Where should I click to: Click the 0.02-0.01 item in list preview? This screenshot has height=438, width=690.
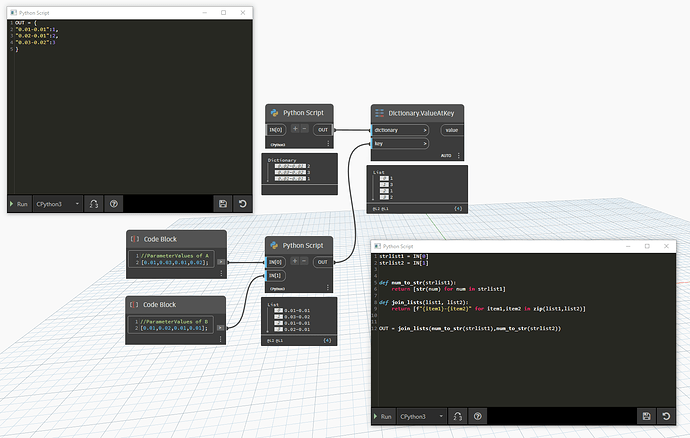[x=297, y=329]
